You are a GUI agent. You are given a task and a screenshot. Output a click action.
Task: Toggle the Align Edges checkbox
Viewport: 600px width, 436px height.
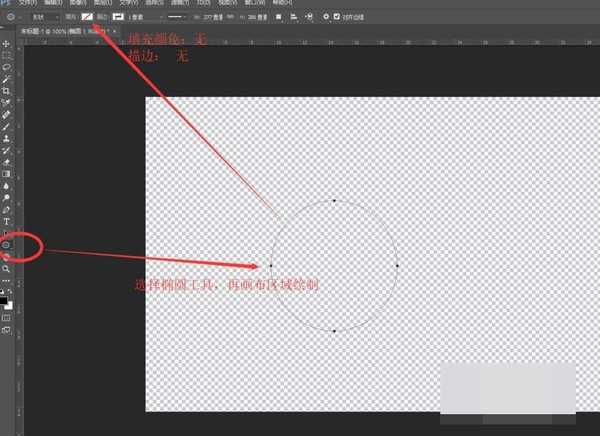[x=337, y=17]
